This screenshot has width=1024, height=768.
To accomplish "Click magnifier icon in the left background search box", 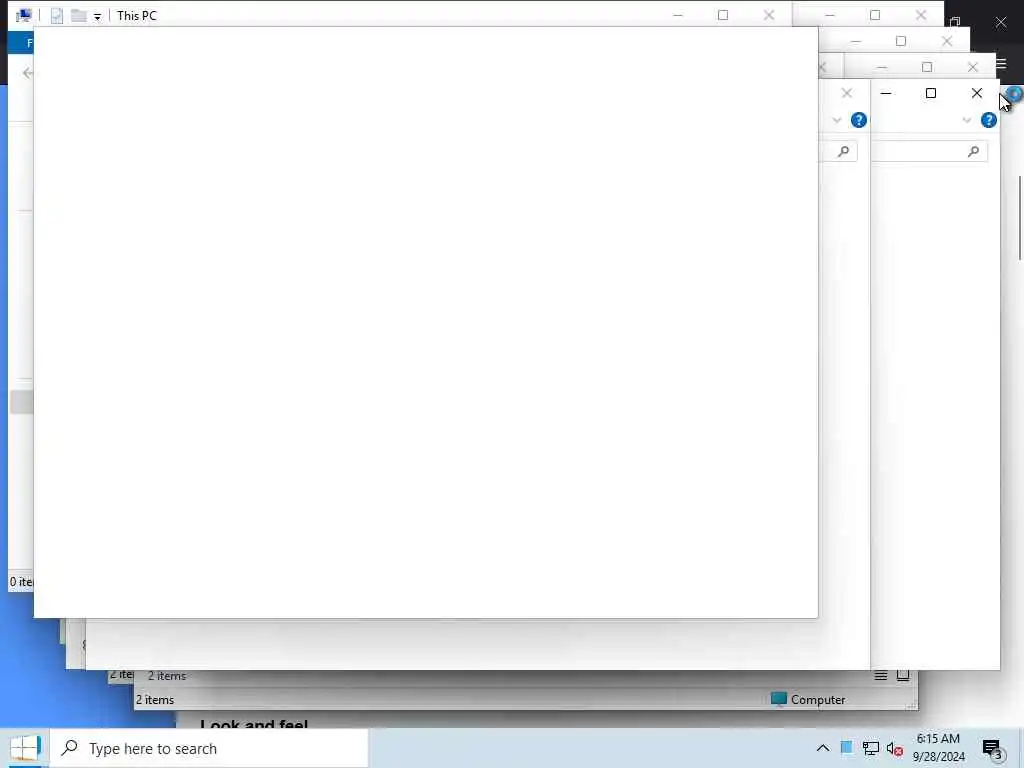I will 844,152.
